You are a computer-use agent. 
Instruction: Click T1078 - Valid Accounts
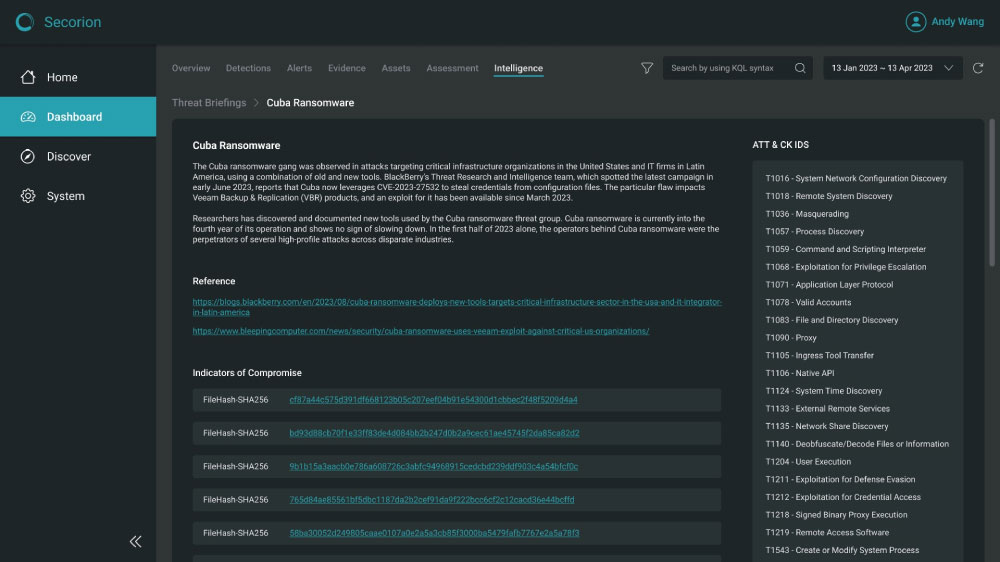coord(808,302)
